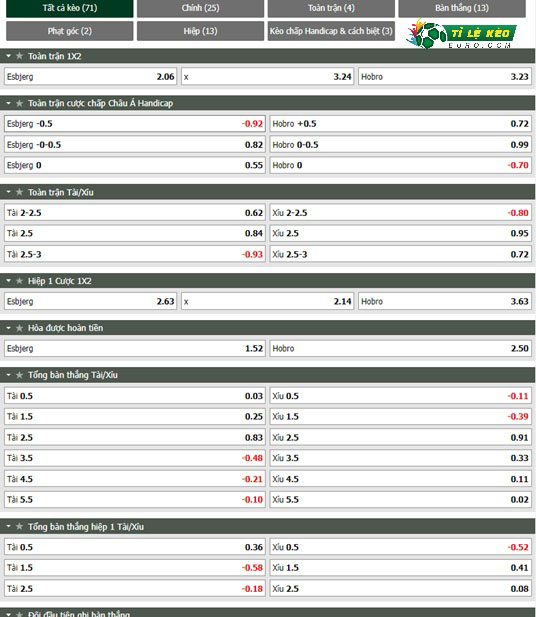The width and height of the screenshot is (536, 617).
Task: Mark Toàn trận Tài/Xỉu section as favorite star
Action: pos(19,192)
